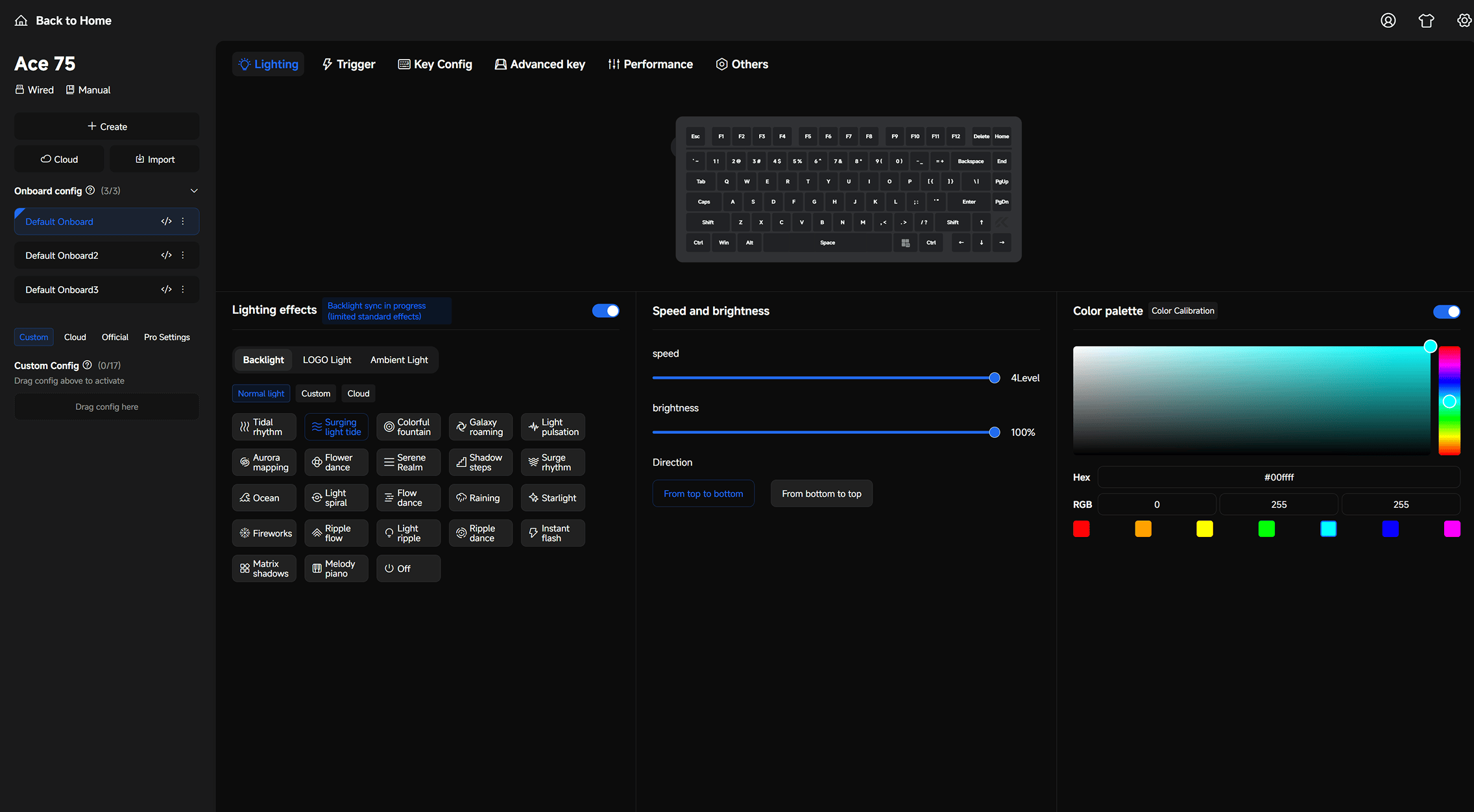Open the Advanced key tab

coord(540,64)
